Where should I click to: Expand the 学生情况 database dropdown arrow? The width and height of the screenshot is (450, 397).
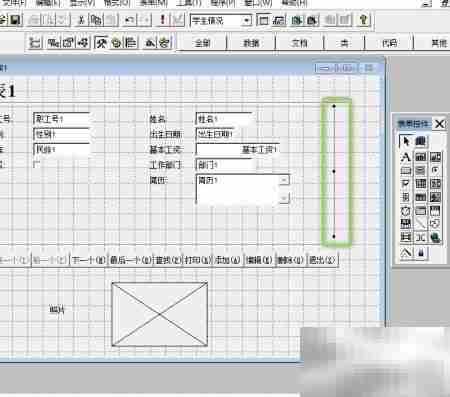tap(246, 21)
